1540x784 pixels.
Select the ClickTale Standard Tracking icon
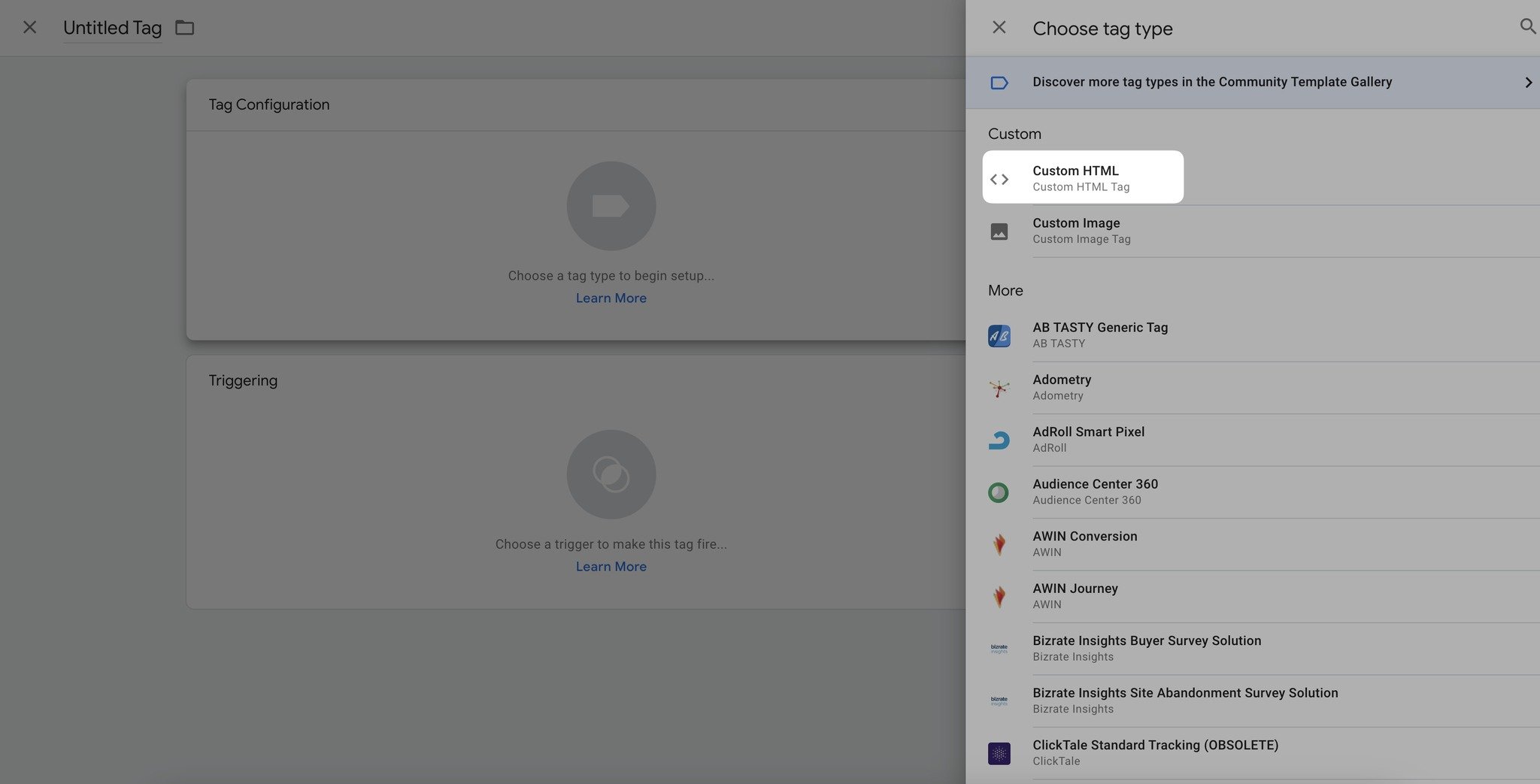point(999,752)
